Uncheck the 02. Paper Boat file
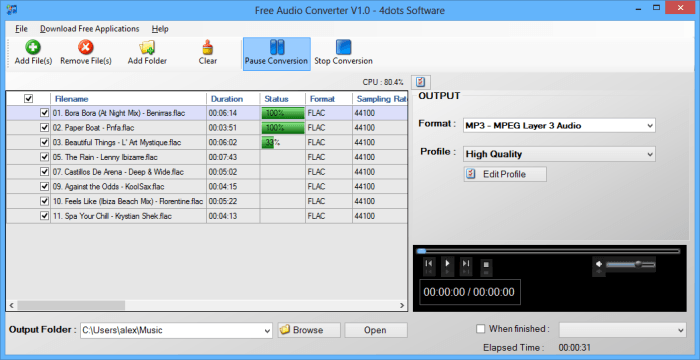 pos(44,128)
